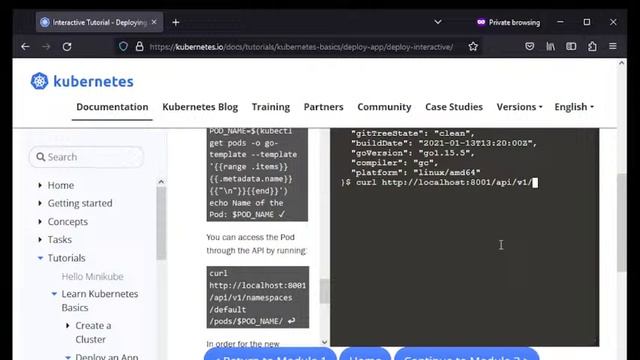Click into the sidebar Search field
Image resolution: width=640 pixels, height=360 pixels.
[x=87, y=157]
